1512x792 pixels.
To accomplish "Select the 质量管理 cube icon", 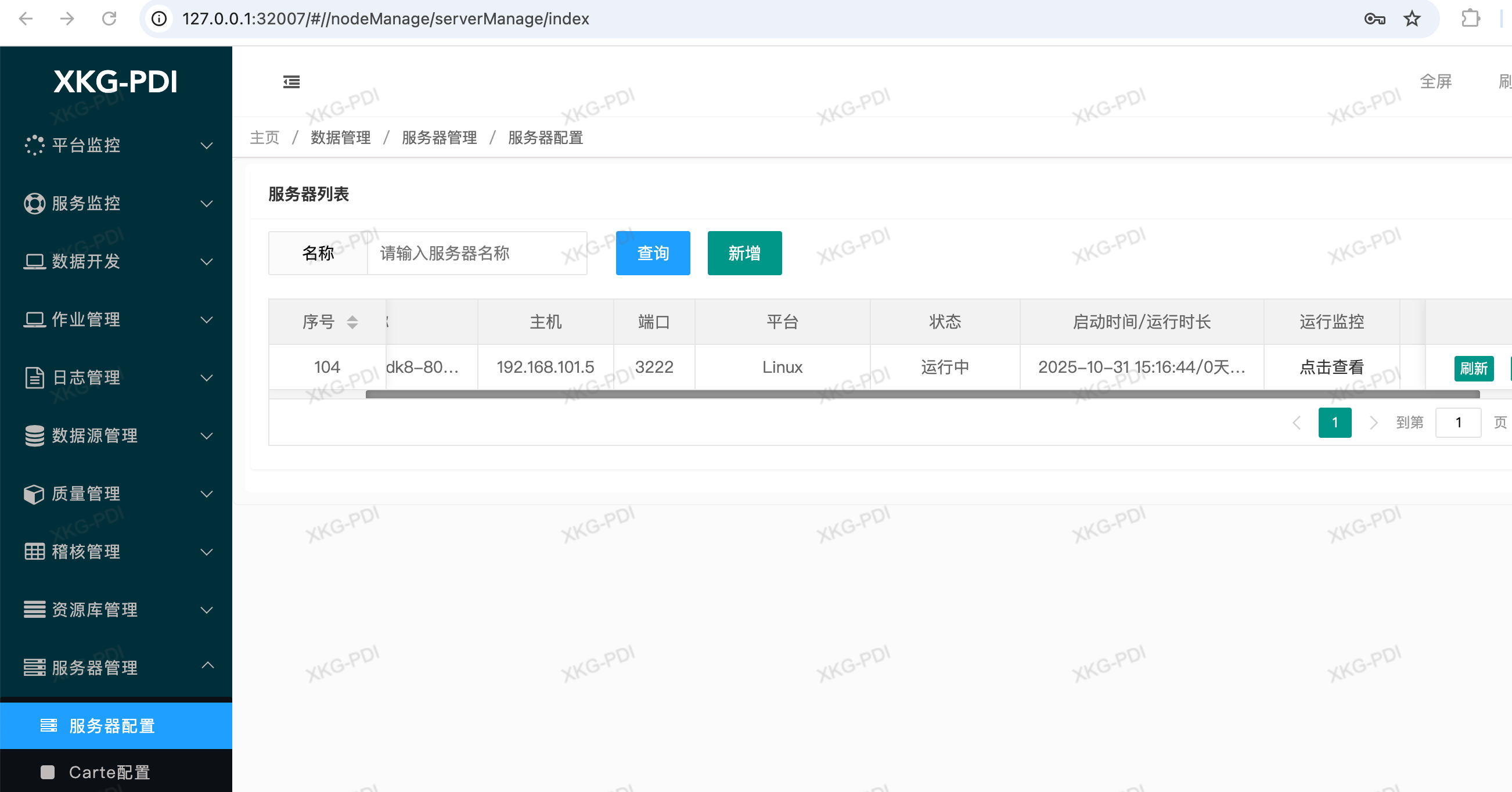I will [x=35, y=494].
